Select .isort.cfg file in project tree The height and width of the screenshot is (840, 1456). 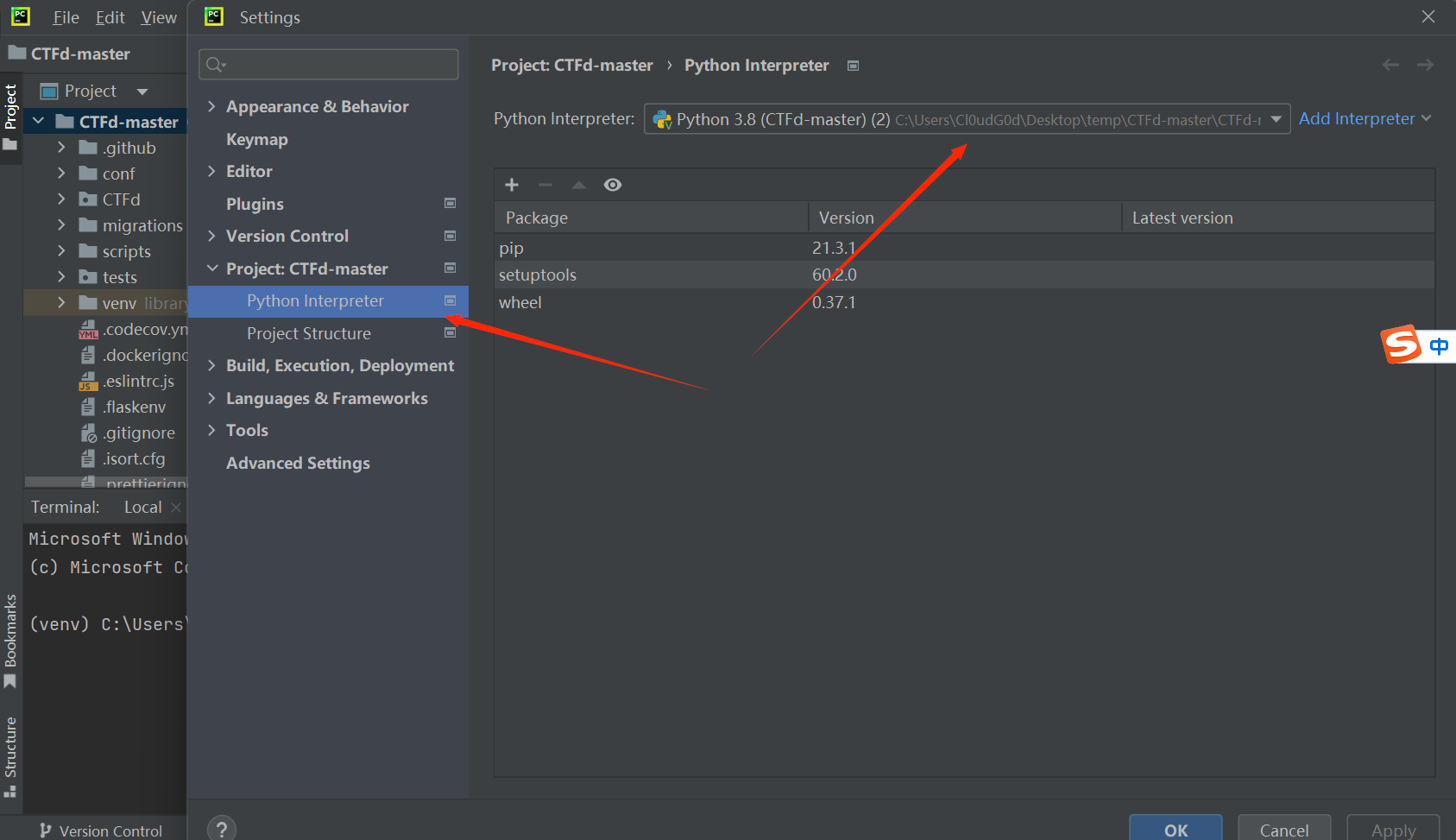tap(133, 458)
